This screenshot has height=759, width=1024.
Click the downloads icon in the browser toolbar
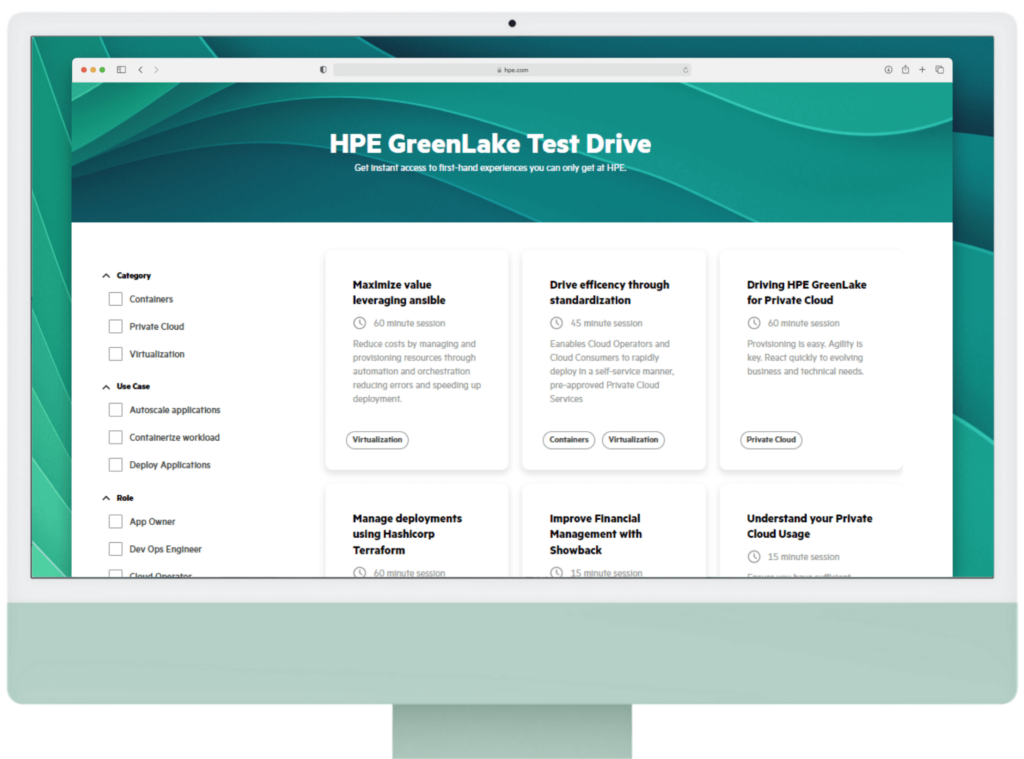pos(888,69)
